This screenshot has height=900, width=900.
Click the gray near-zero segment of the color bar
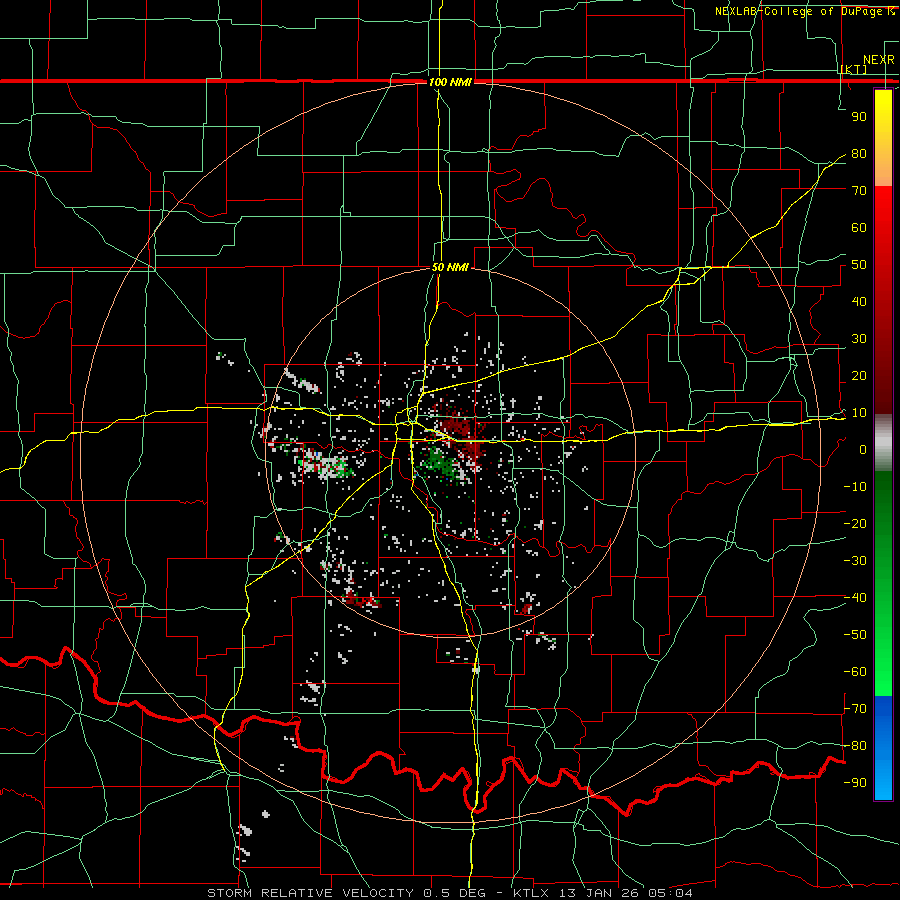883,443
